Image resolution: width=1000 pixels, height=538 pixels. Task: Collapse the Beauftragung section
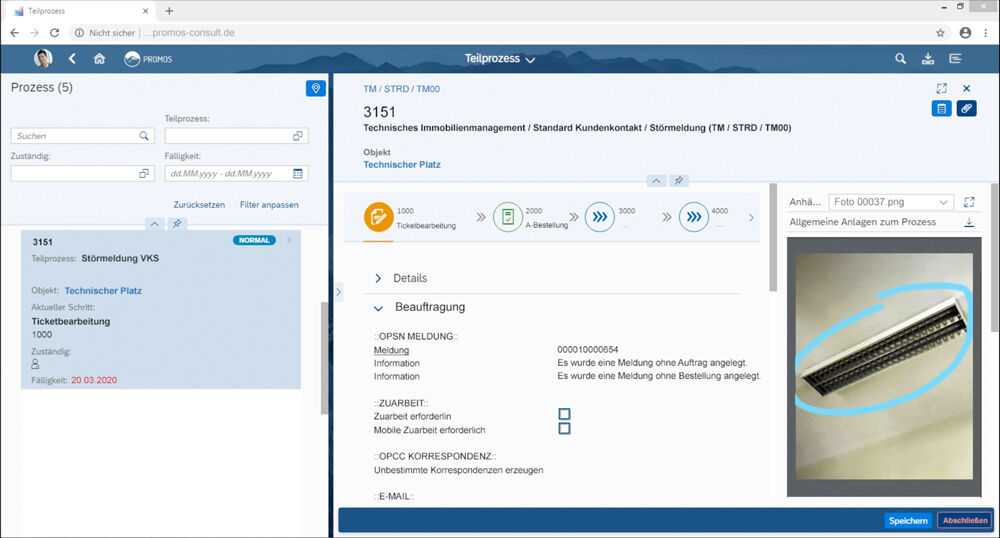379,307
